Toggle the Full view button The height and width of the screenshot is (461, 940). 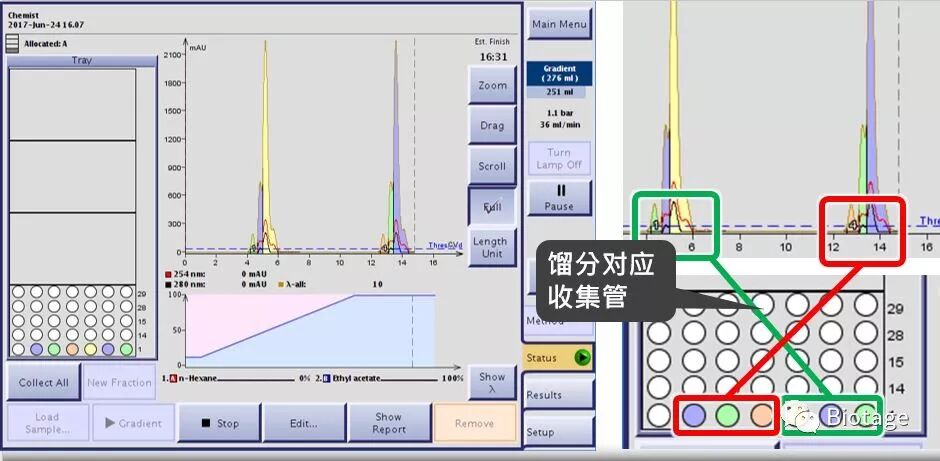click(x=492, y=207)
